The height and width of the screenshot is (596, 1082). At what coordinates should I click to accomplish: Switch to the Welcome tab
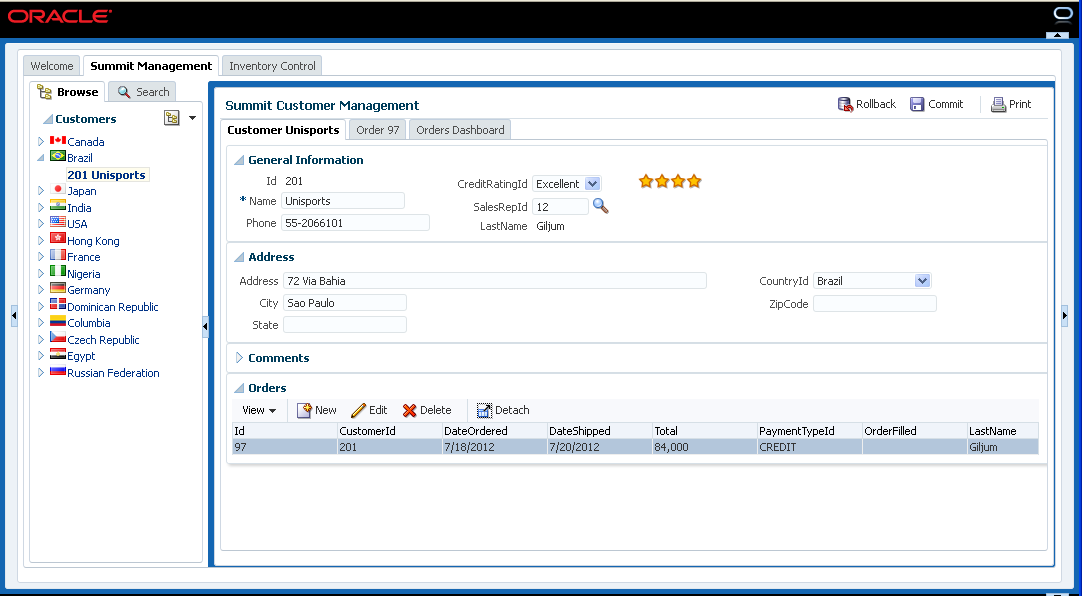point(52,66)
